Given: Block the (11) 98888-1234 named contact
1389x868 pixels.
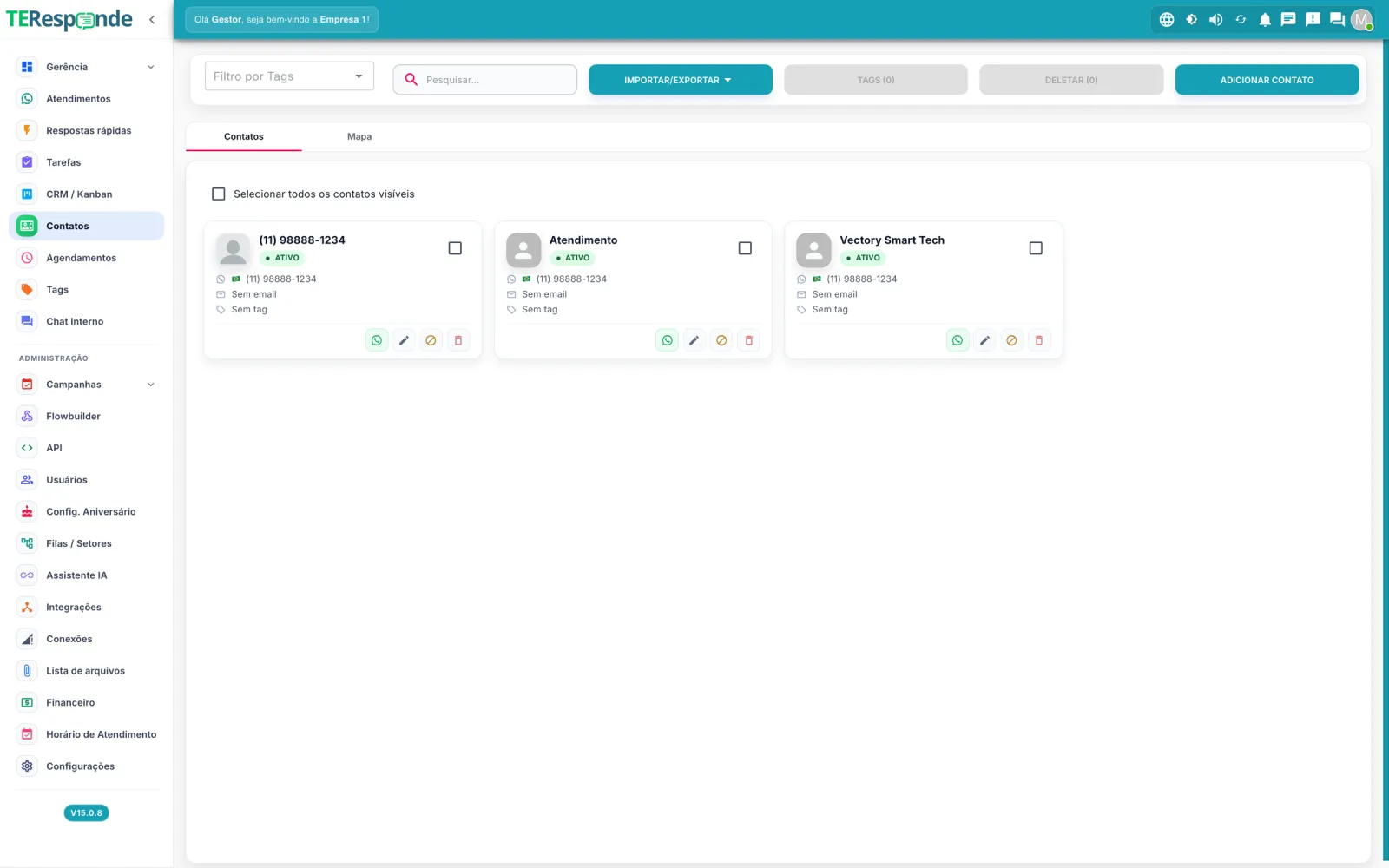Looking at the screenshot, I should click(x=431, y=340).
